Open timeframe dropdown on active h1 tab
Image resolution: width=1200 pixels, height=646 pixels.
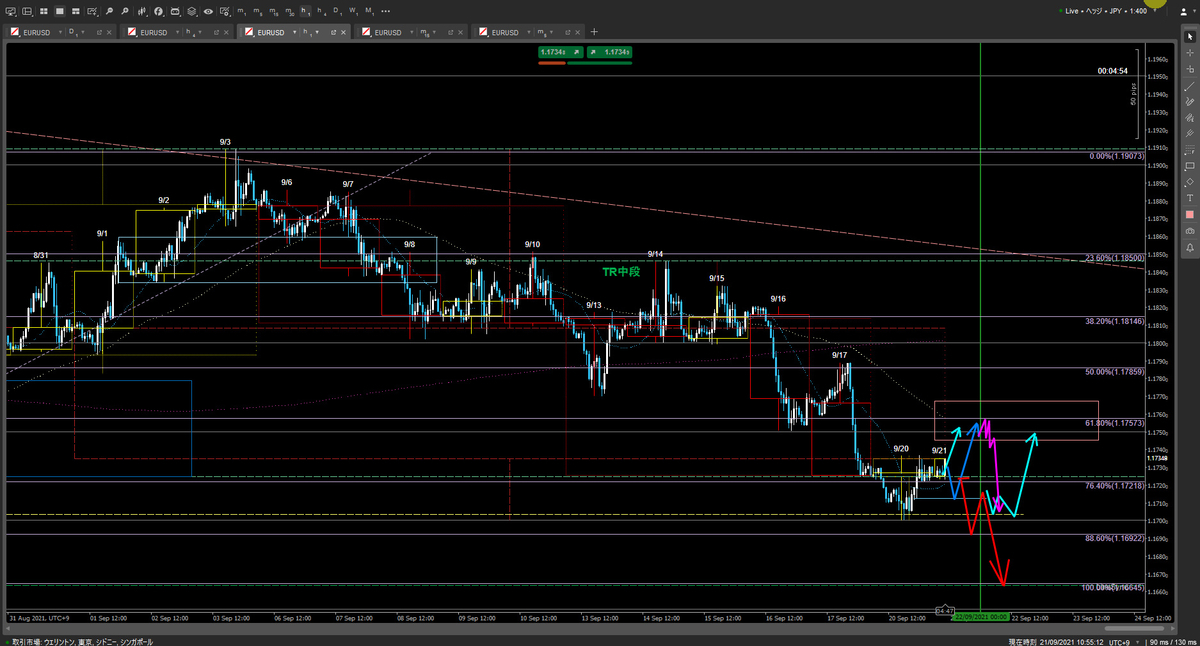(x=316, y=33)
